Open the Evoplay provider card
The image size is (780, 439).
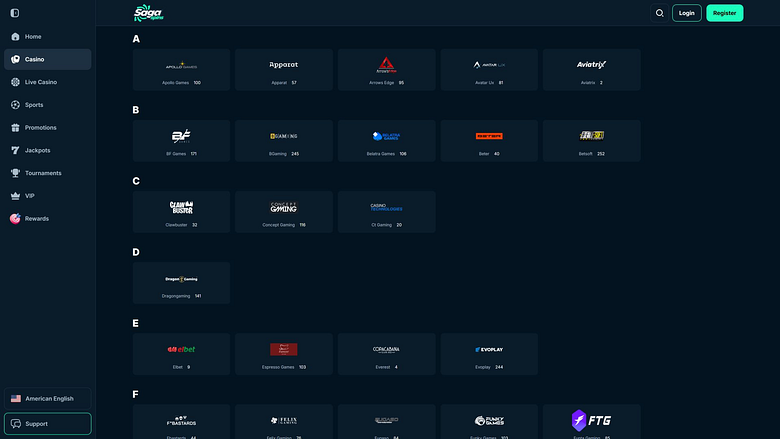point(489,354)
